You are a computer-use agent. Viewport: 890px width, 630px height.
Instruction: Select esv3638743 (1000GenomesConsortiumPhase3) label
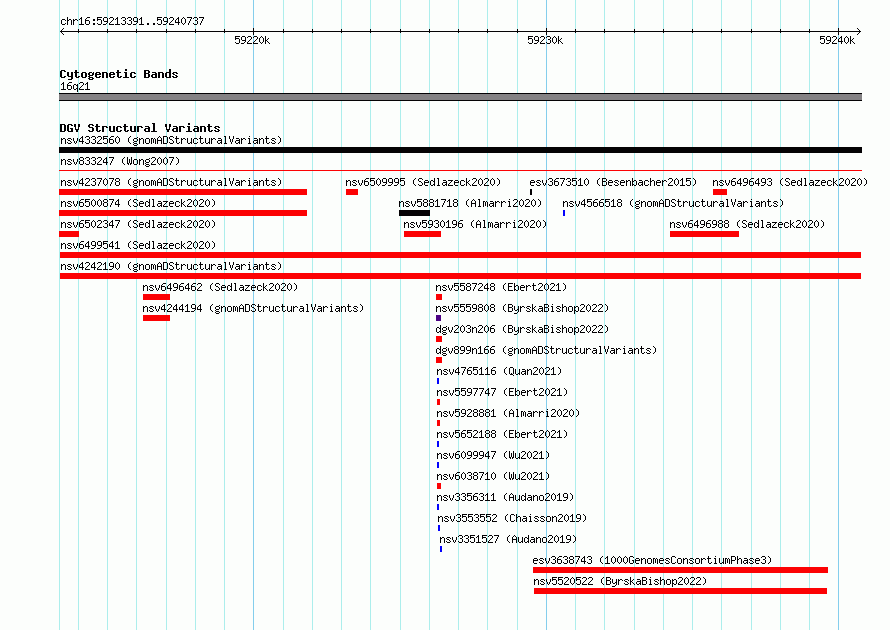click(652, 560)
